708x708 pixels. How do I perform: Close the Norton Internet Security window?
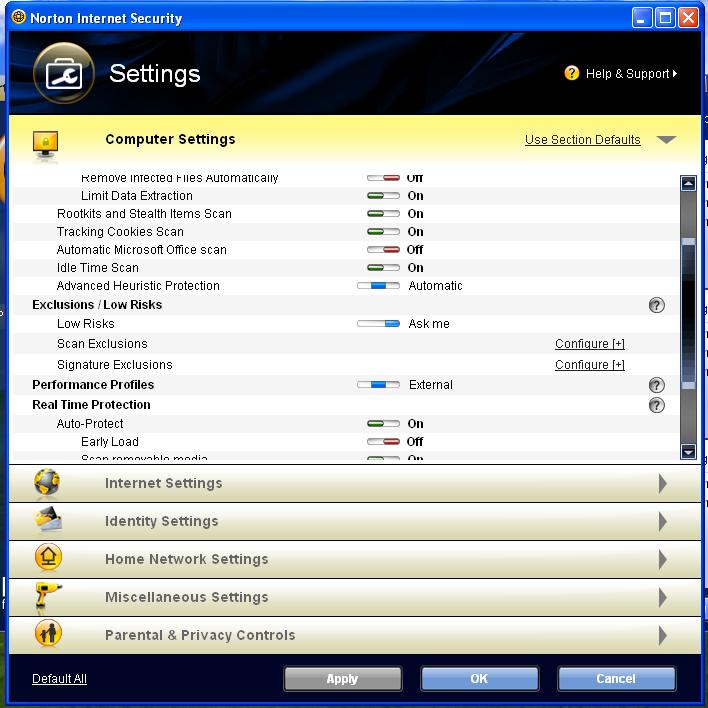coord(689,18)
